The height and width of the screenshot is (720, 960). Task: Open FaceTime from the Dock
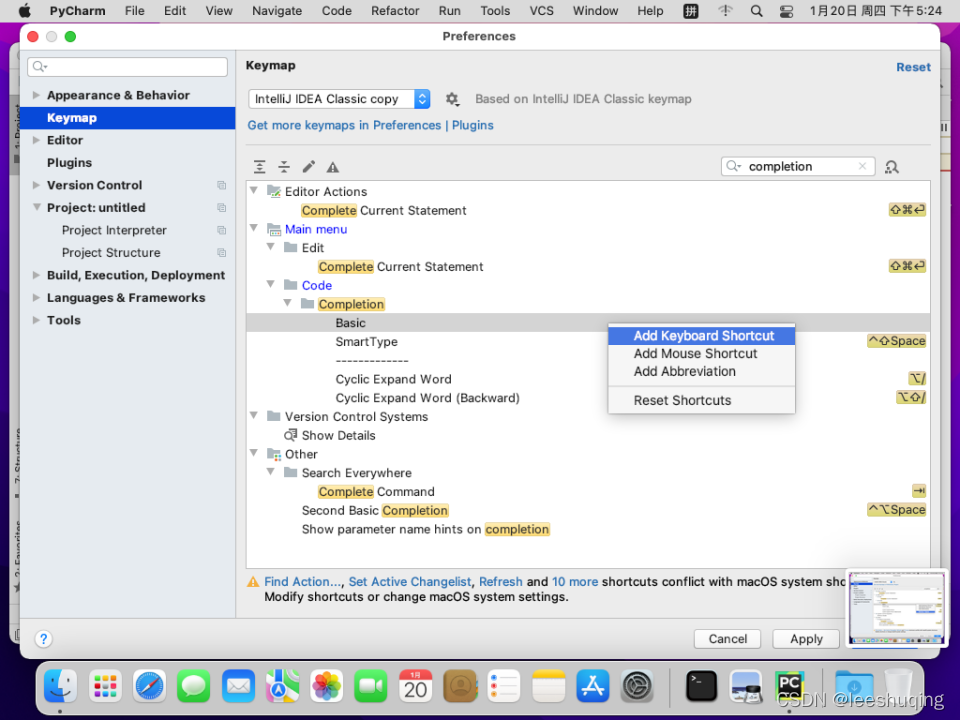(x=371, y=685)
